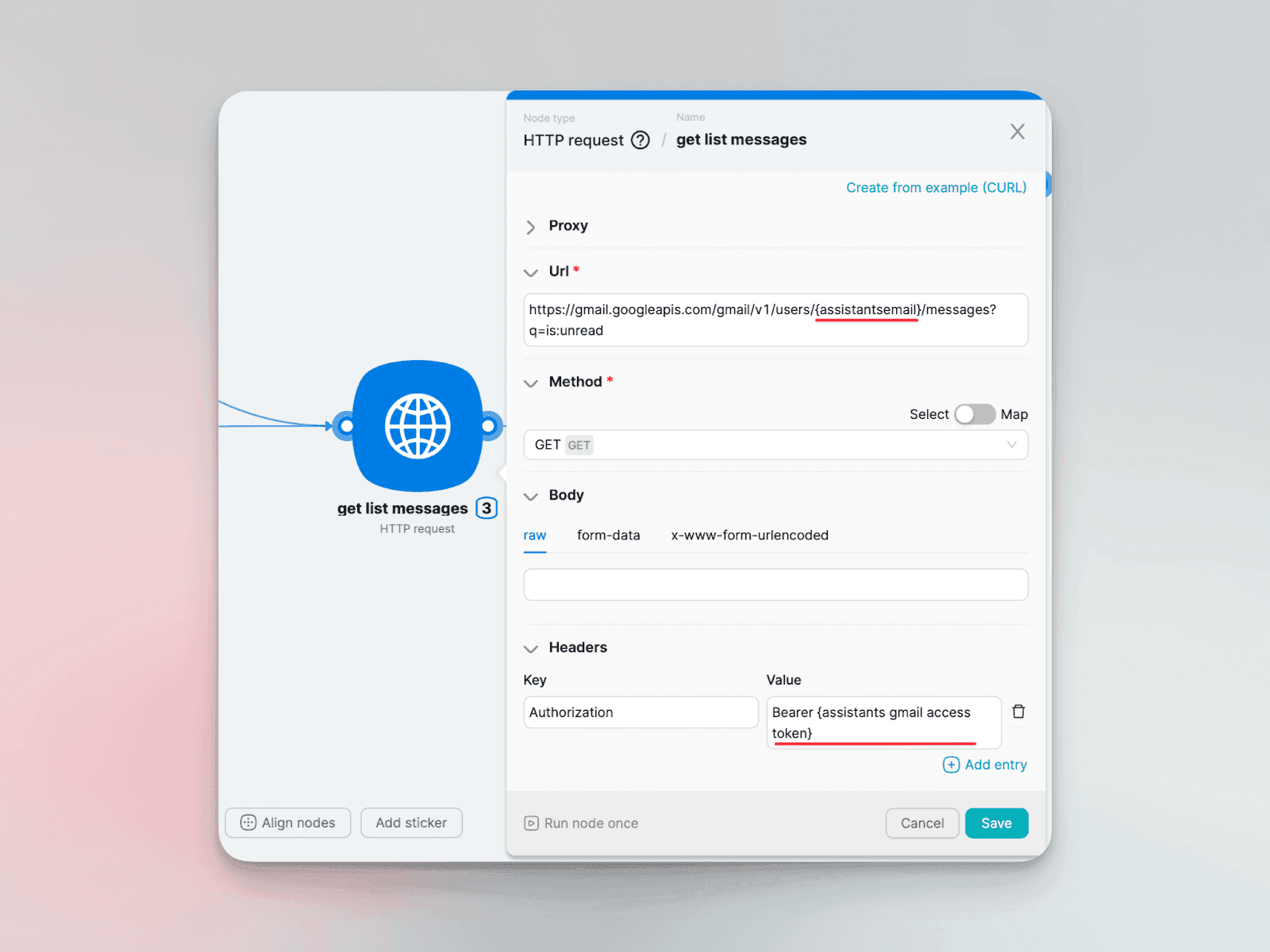The image size is (1270, 952).
Task: Delete the Authorization header using the trash icon
Action: (1018, 712)
